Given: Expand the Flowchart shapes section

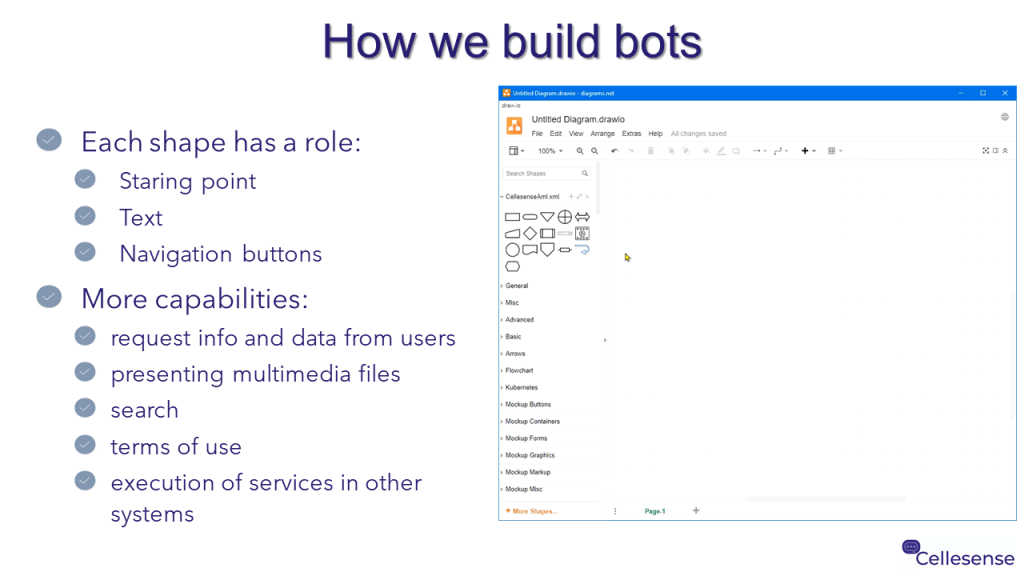Looking at the screenshot, I should [520, 371].
